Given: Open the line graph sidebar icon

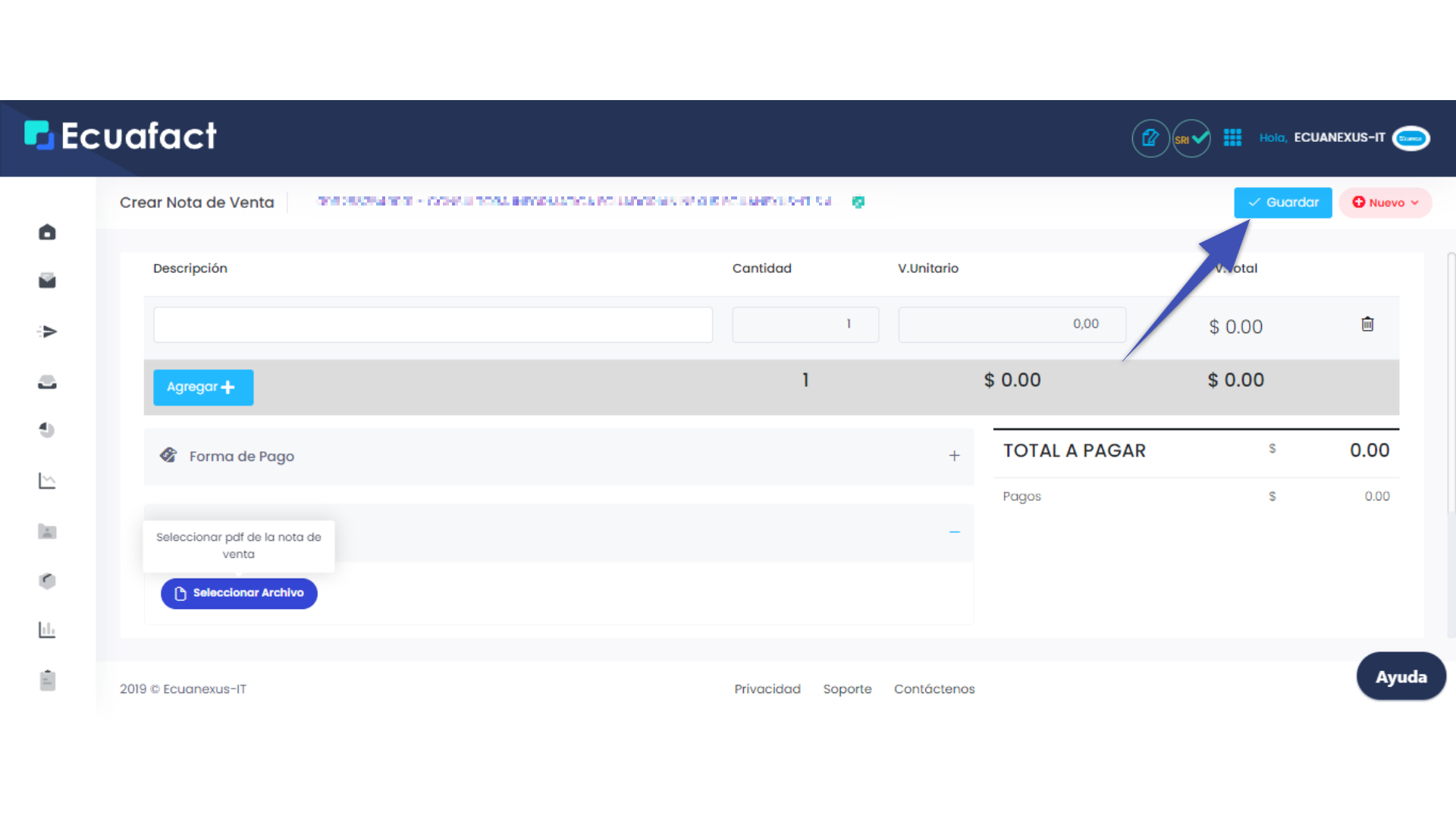Looking at the screenshot, I should point(47,481).
